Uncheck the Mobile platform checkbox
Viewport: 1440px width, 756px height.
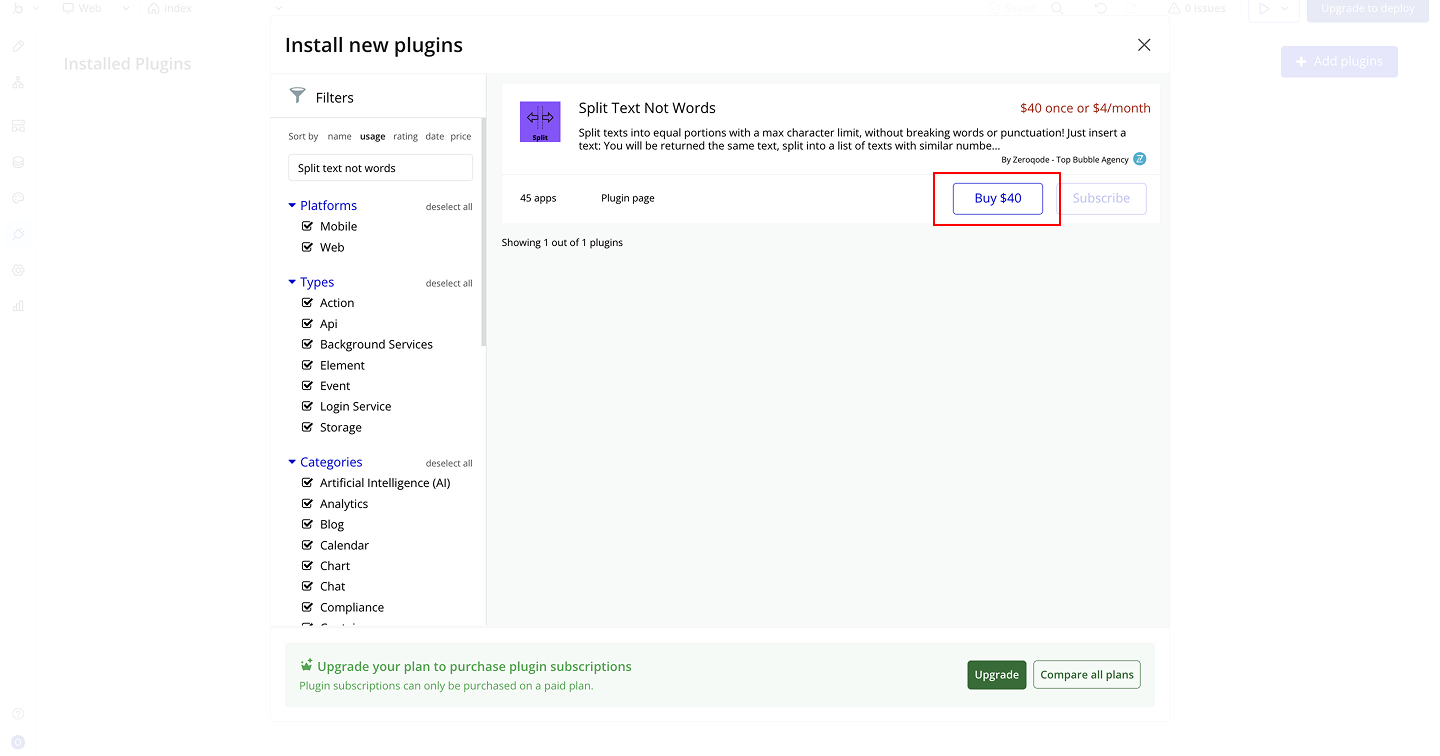[308, 226]
